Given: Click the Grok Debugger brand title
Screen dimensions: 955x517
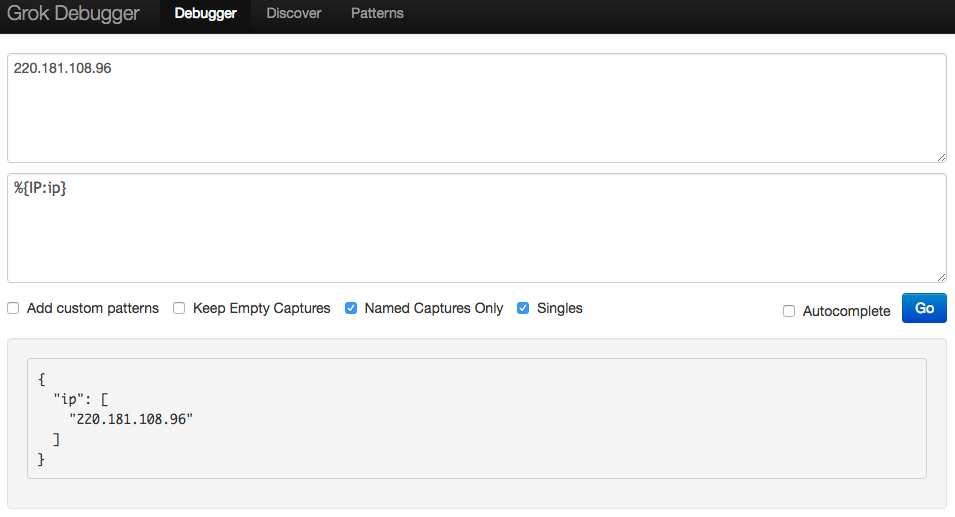Looking at the screenshot, I should tap(73, 13).
